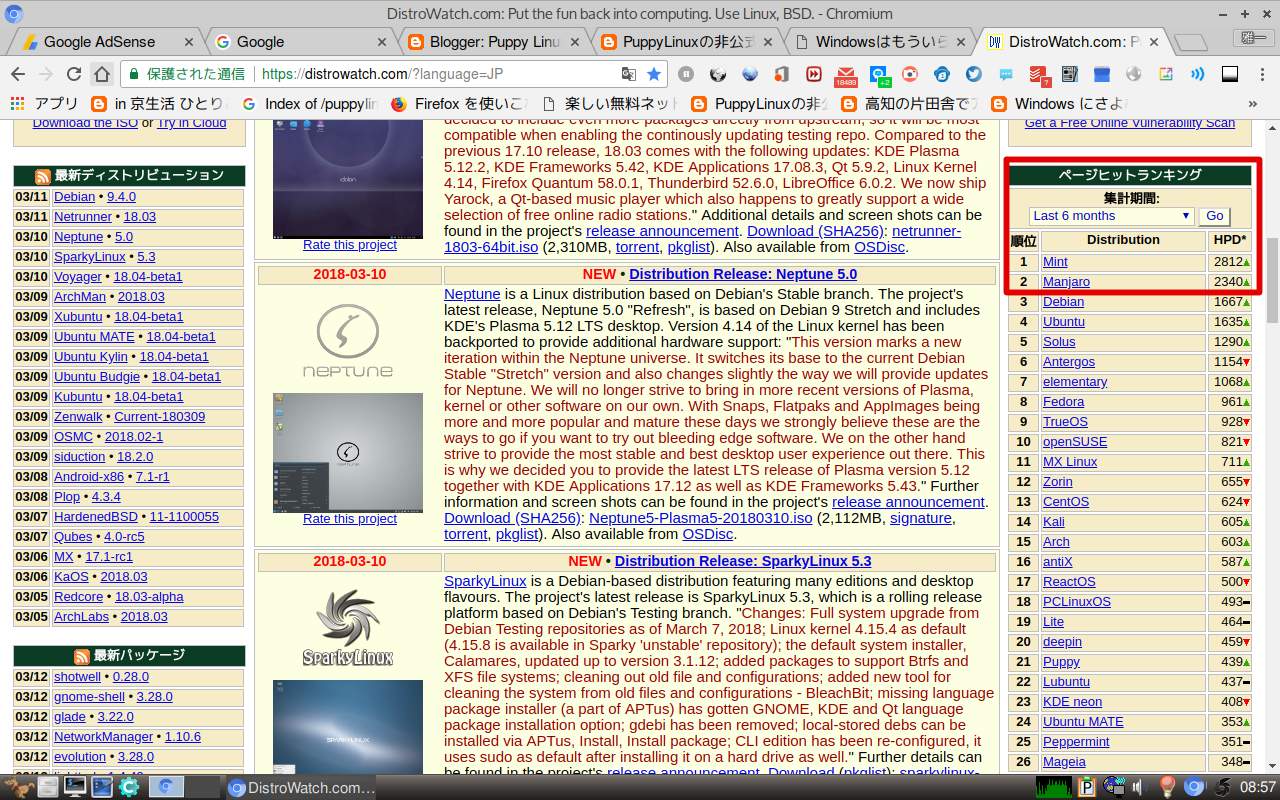The width and height of the screenshot is (1280, 800).
Task: Open the Manjaro link in ranking
Action: pos(1066,282)
